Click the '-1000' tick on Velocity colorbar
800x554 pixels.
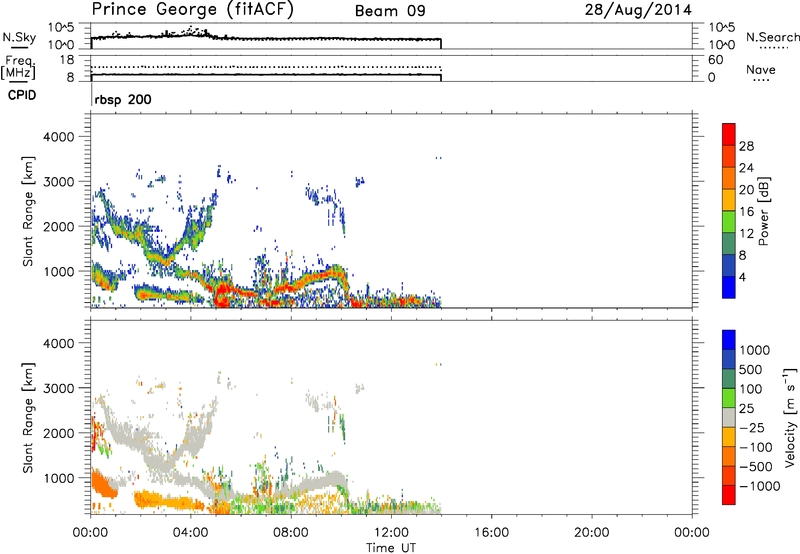[x=760, y=486]
